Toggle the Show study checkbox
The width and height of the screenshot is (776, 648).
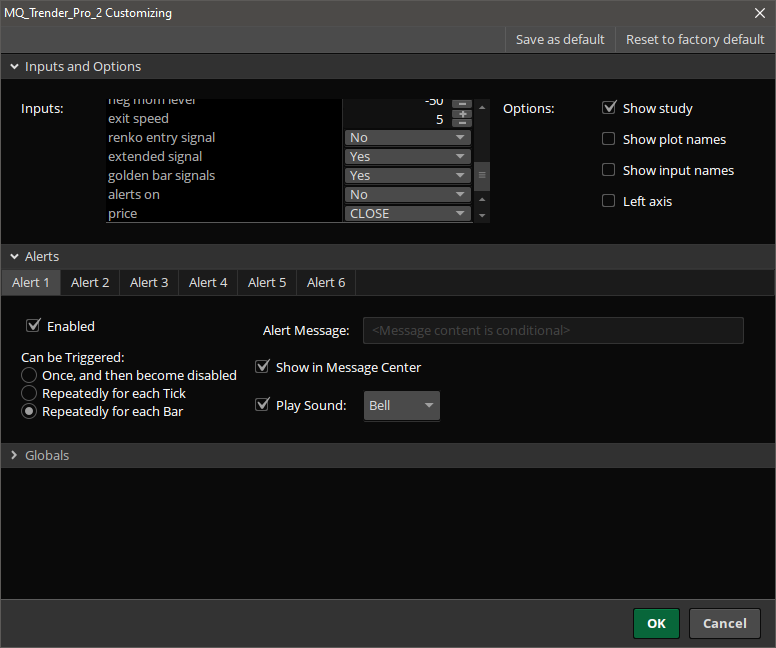[609, 107]
